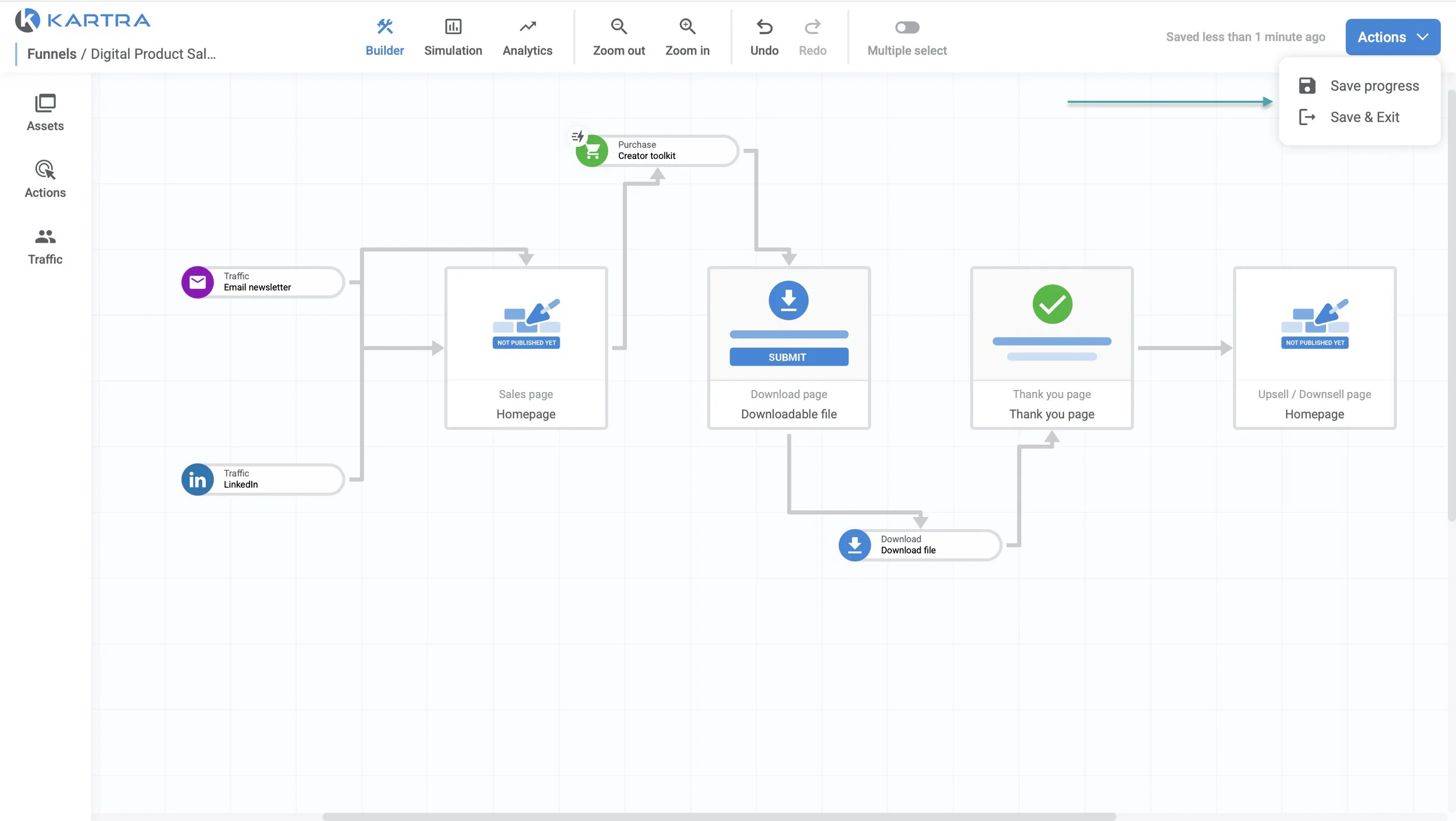The width and height of the screenshot is (1456, 821).
Task: Click 'Saved less than 1 minute ago' status
Action: 1245,37
